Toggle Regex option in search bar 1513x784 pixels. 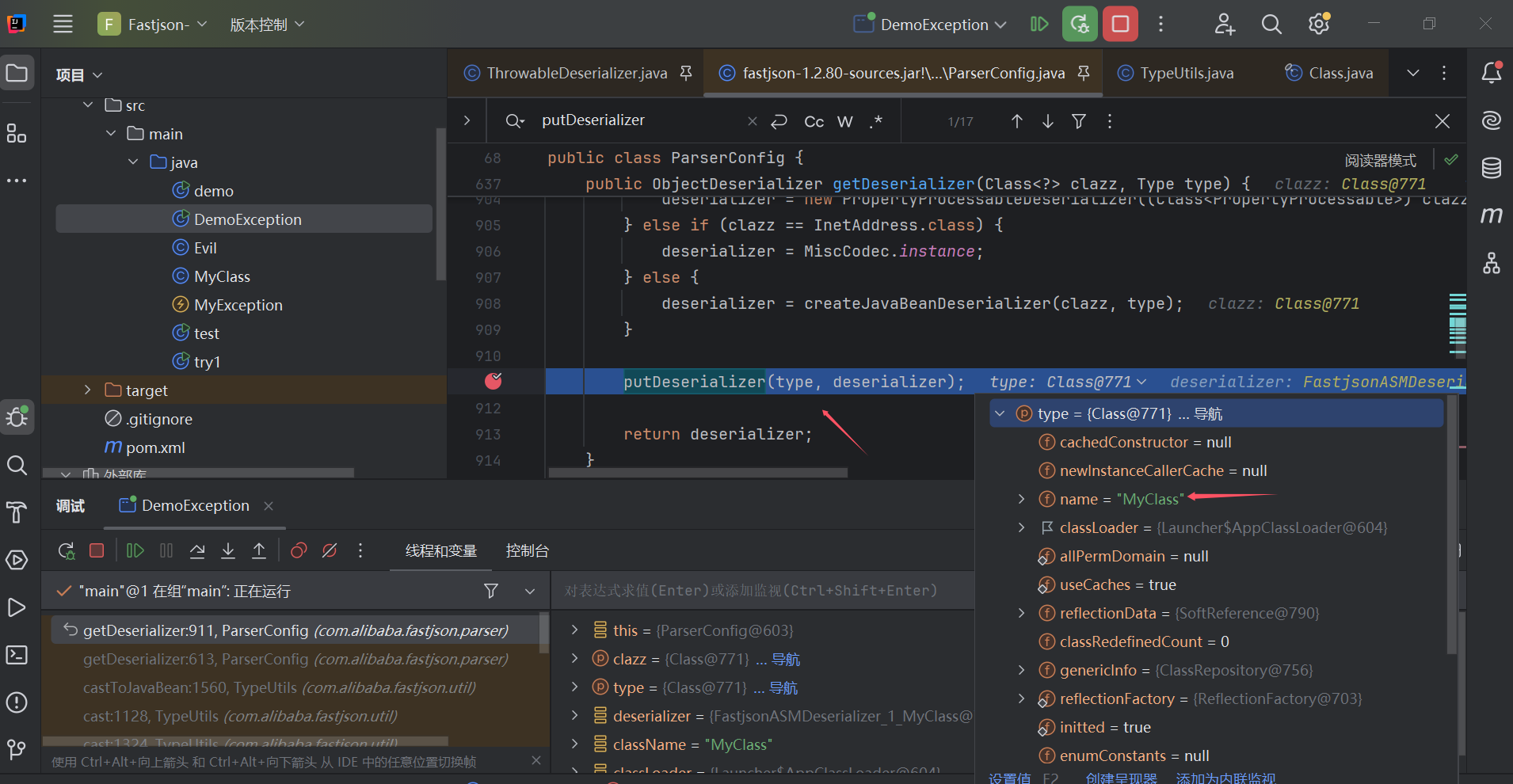[875, 121]
